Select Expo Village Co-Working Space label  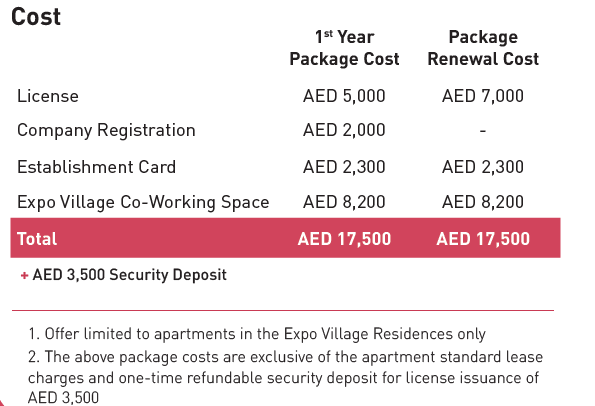click(x=143, y=202)
